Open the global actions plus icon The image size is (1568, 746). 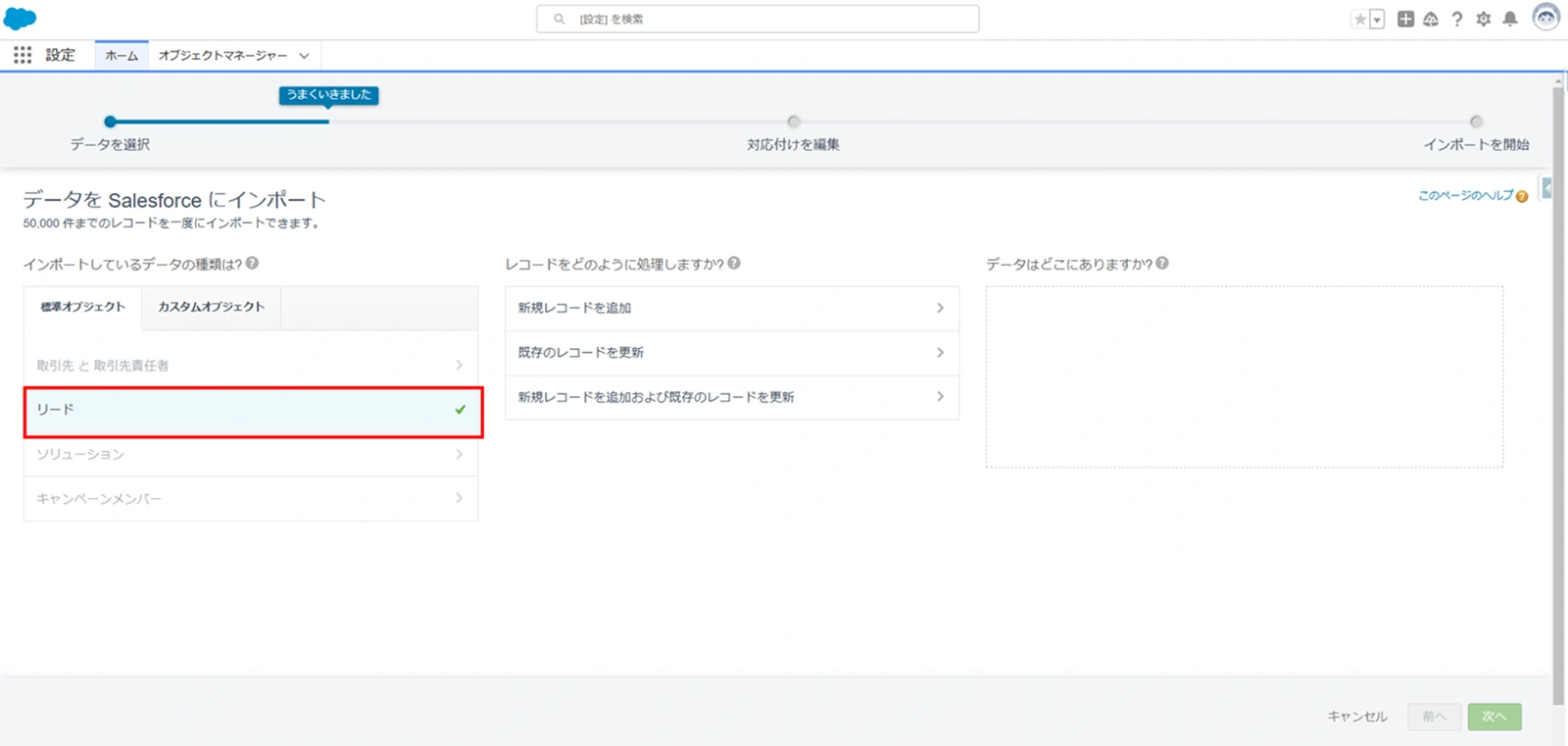coord(1405,19)
